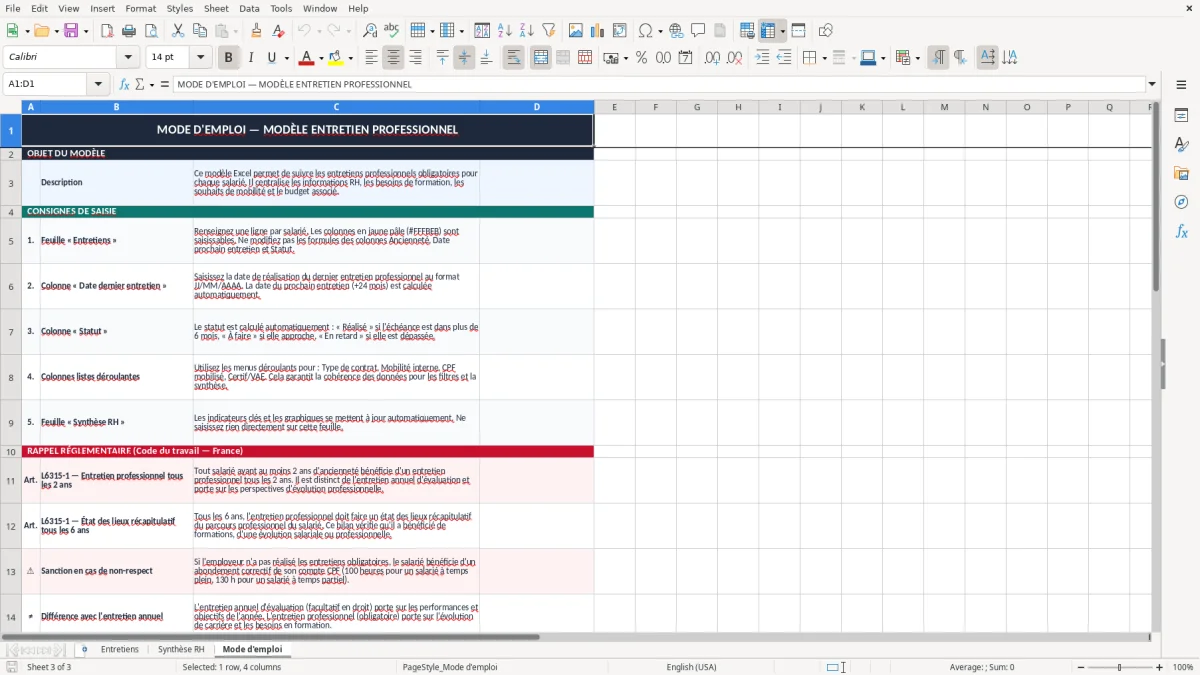The height and width of the screenshot is (675, 1200).
Task: Clear direct formatting icon
Action: (278, 31)
